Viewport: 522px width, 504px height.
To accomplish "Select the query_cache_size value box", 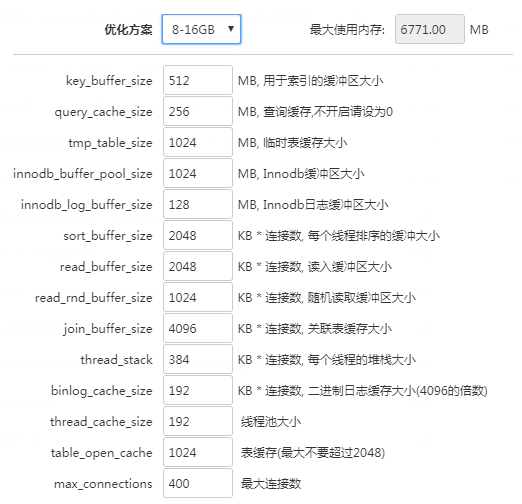I will coord(198,111).
